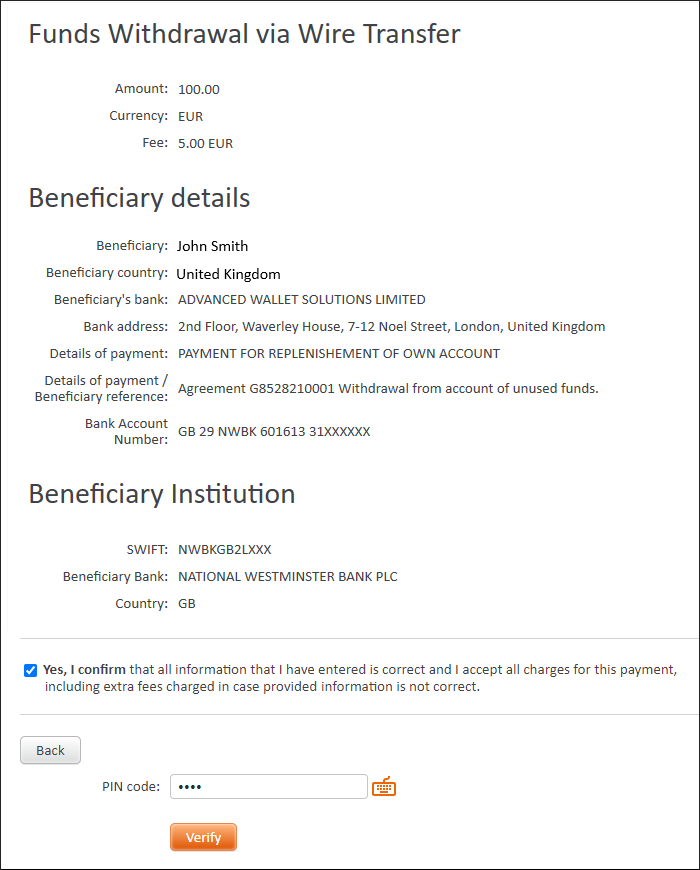Click the Agreement G8528210001 reference text
This screenshot has height=870, width=700.
388,388
